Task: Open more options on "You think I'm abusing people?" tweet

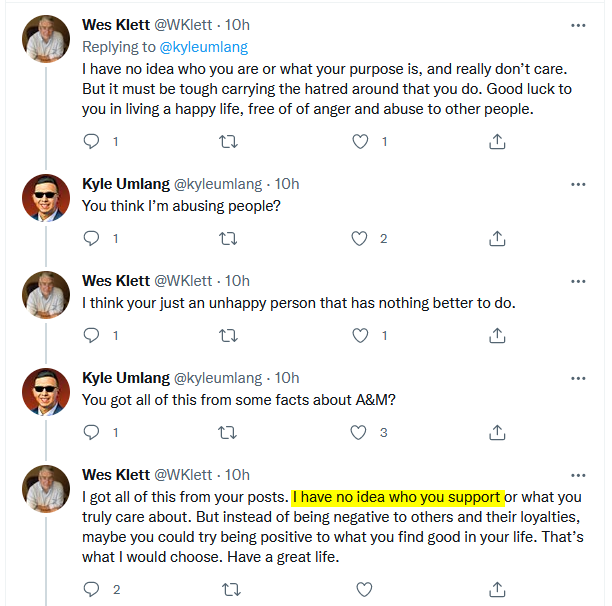Action: 578,184
